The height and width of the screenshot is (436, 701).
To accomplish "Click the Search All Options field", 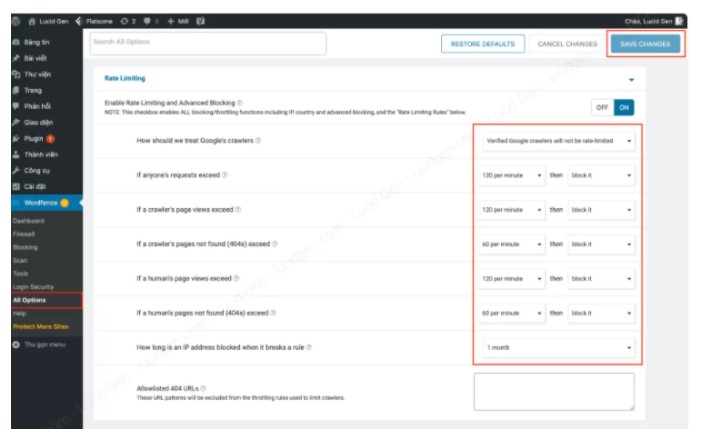I will click(x=207, y=44).
